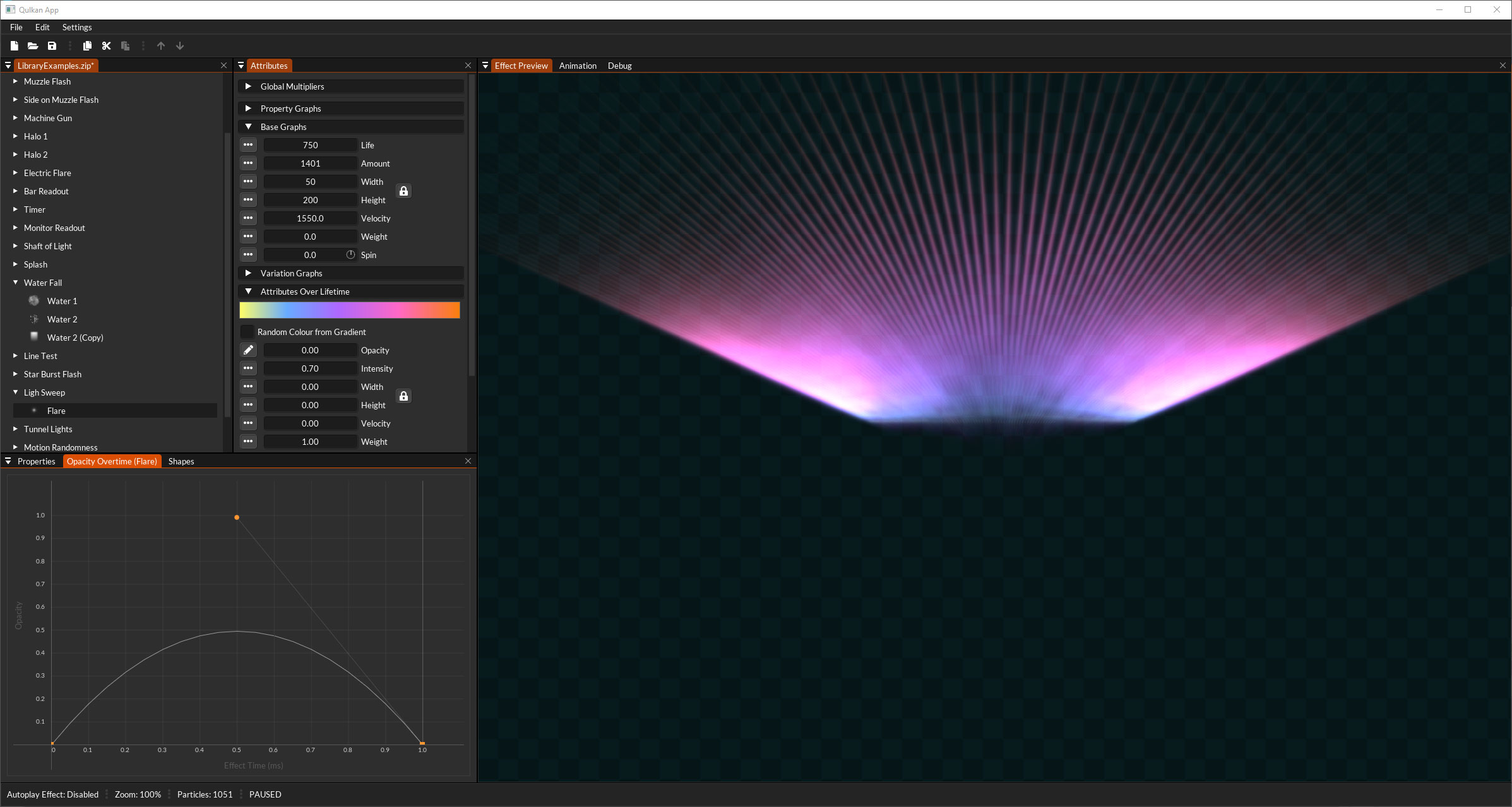
Task: Cut selection with the scissors icon
Action: click(106, 45)
